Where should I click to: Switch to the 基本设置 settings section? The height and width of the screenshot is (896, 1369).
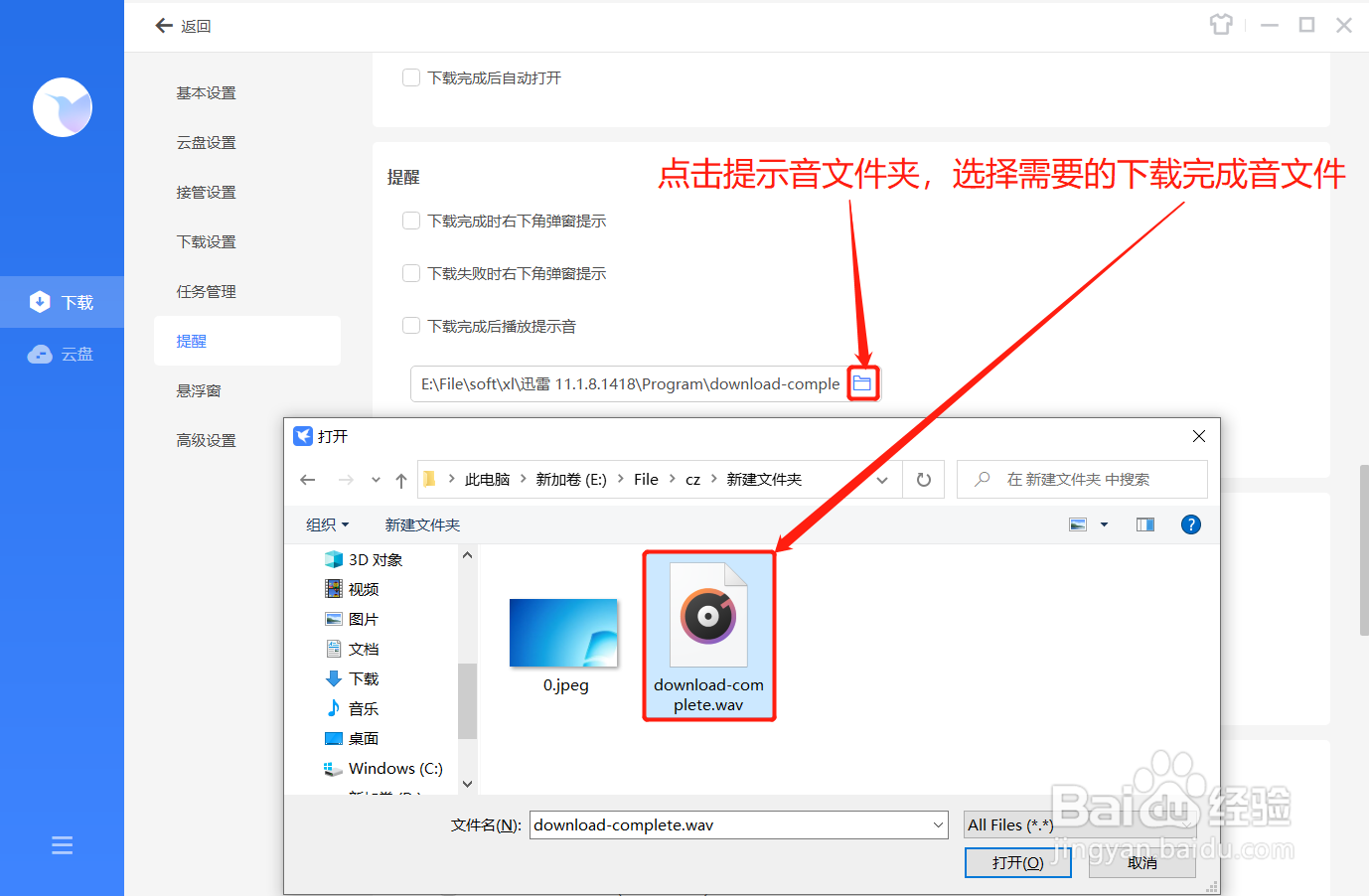206,92
